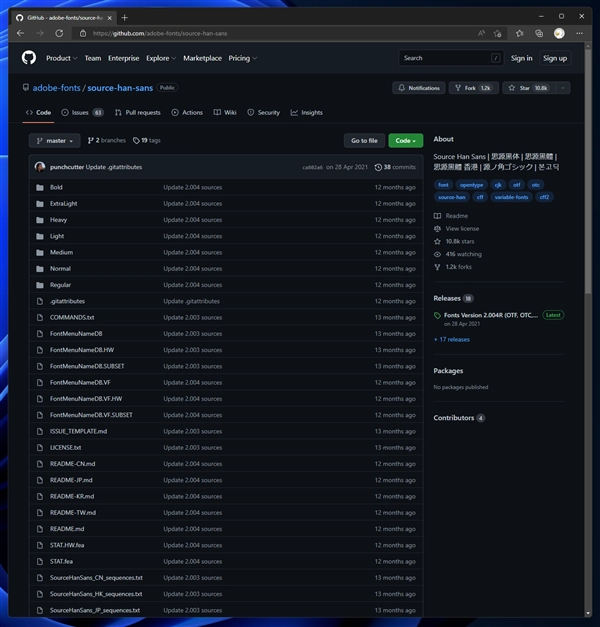Open browser Collections icon
The image size is (600, 627).
click(539, 34)
